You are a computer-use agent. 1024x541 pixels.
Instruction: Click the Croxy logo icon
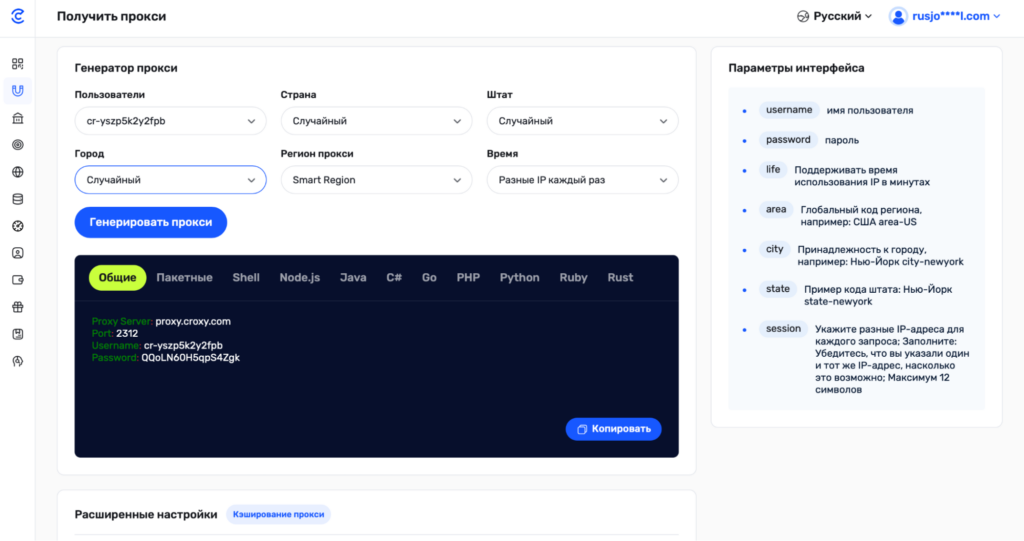(x=18, y=16)
